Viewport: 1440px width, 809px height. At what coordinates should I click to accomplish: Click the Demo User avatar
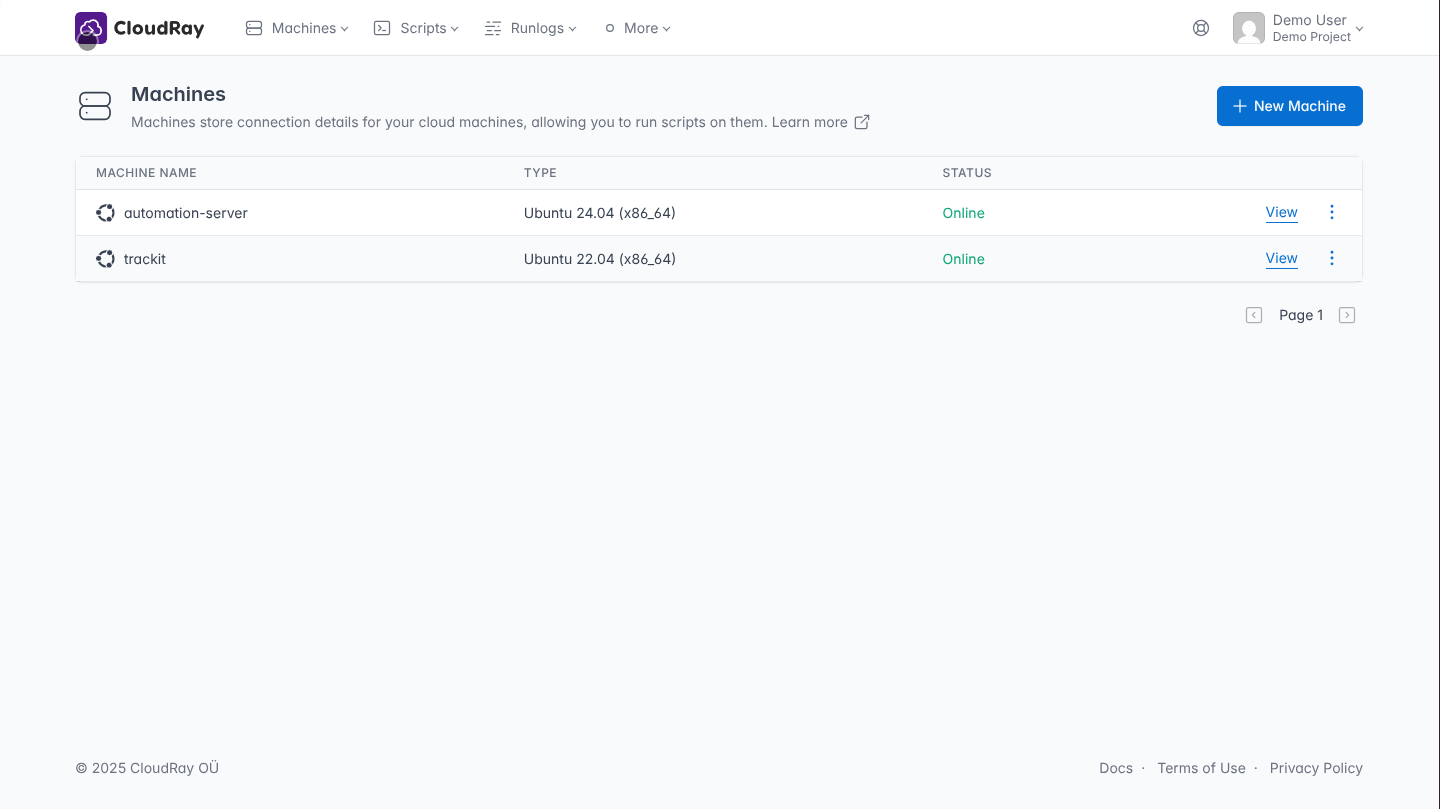point(1249,28)
